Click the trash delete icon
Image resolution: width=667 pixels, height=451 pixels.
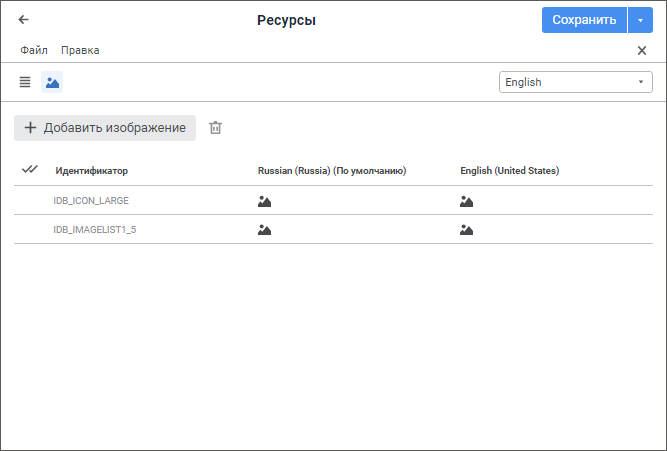point(215,128)
